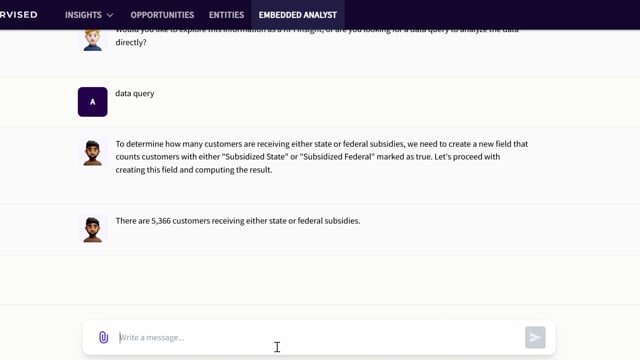Click the "data query" user message
Image resolution: width=640 pixels, height=360 pixels.
tap(135, 93)
